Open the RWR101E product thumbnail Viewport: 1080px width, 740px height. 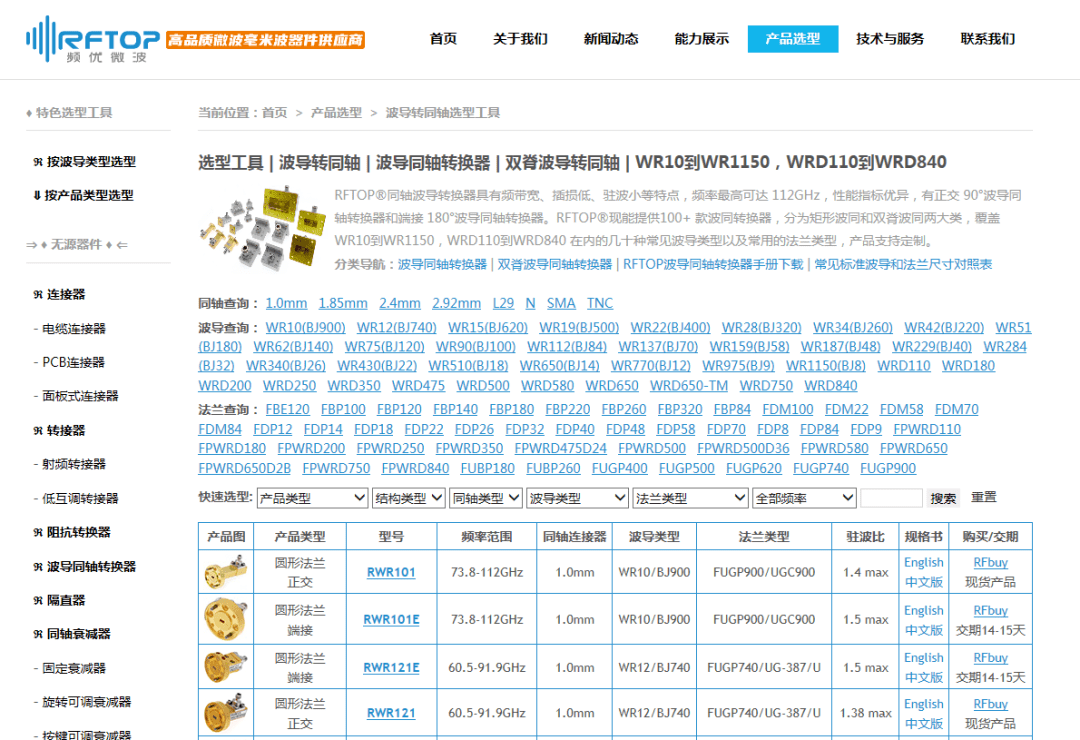click(x=226, y=619)
